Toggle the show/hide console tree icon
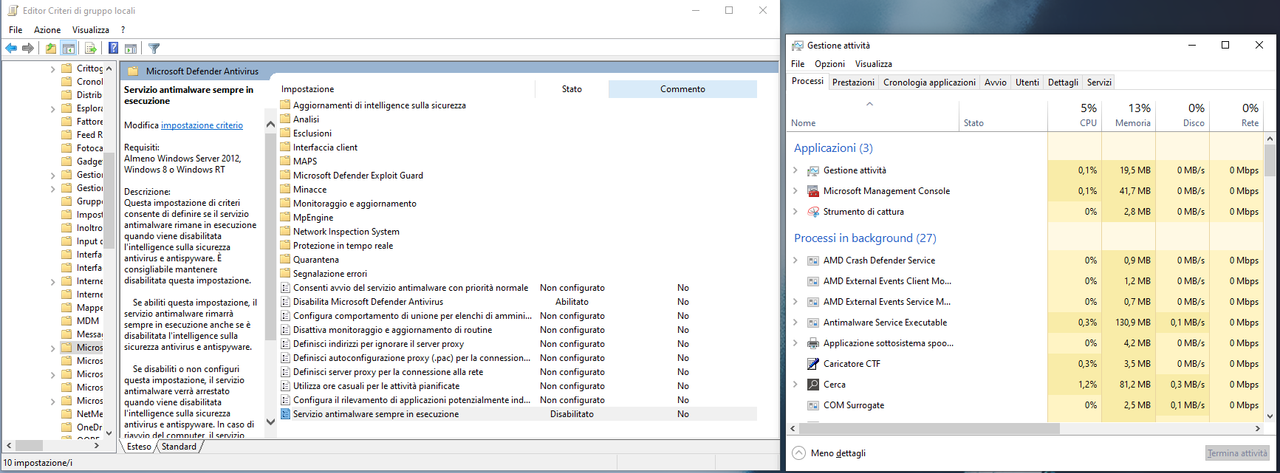 click(x=70, y=48)
